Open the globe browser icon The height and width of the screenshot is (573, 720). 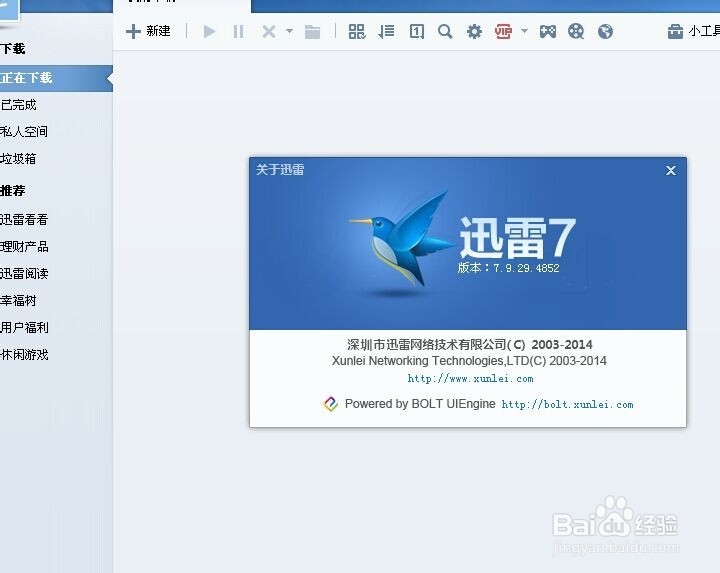click(605, 32)
